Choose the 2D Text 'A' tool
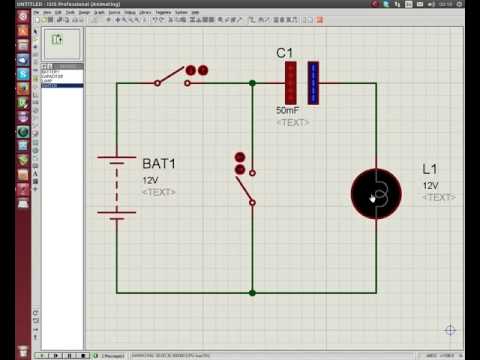480x360 pixels. [x=35, y=174]
